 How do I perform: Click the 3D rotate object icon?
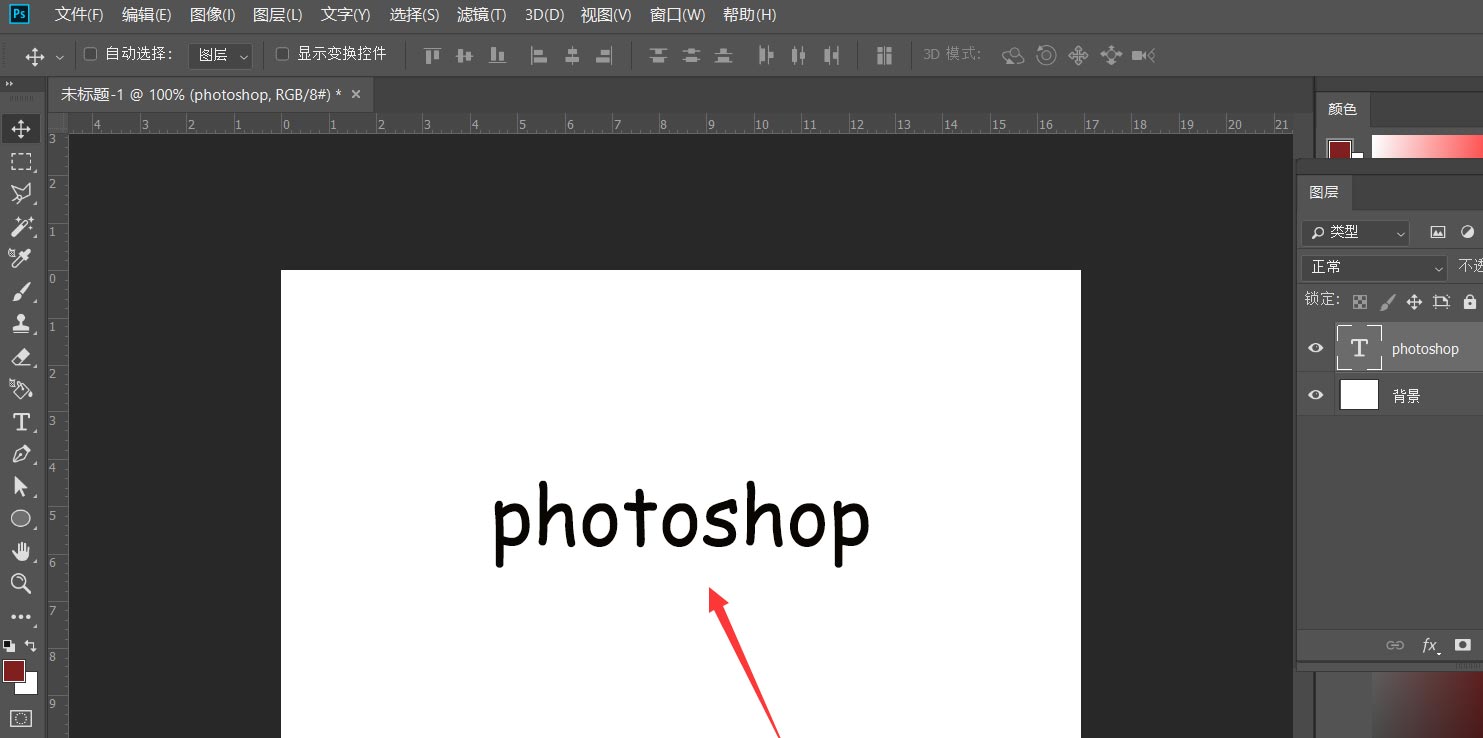[x=1013, y=56]
